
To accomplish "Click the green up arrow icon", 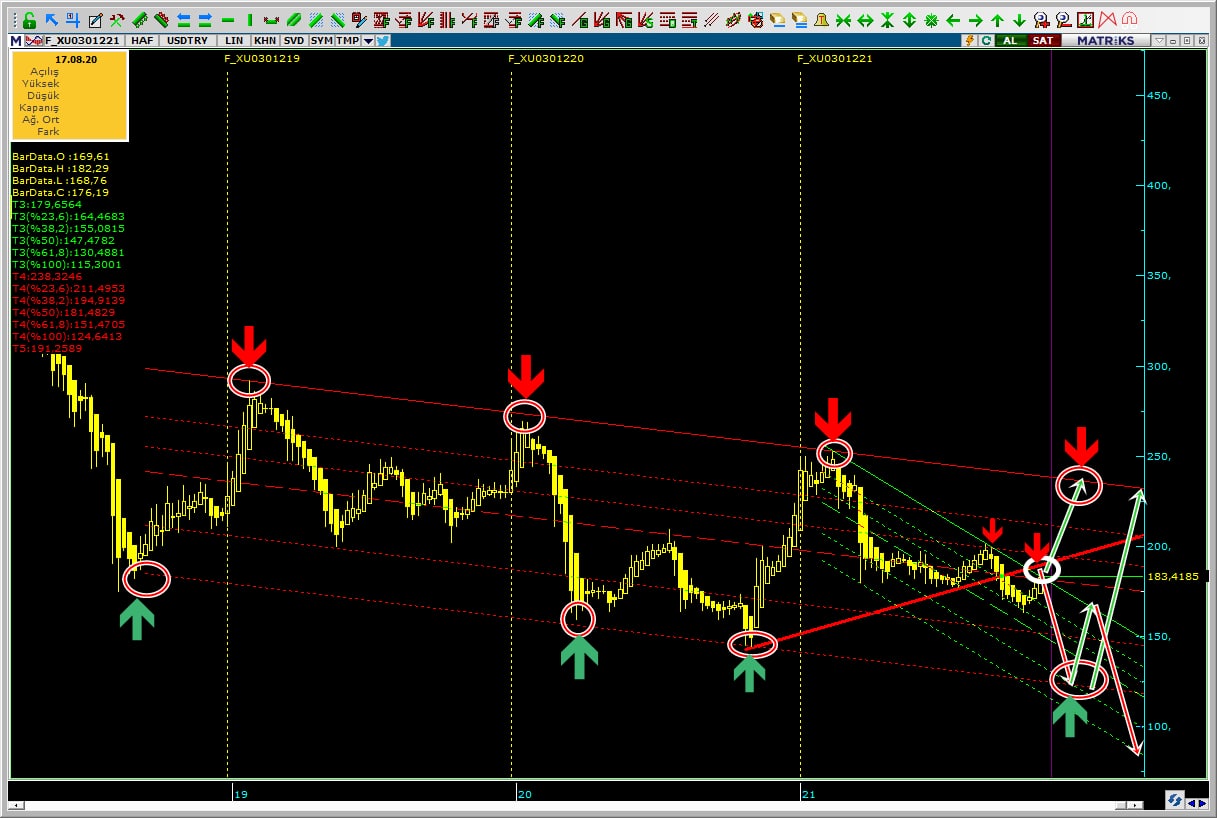I will tap(997, 20).
